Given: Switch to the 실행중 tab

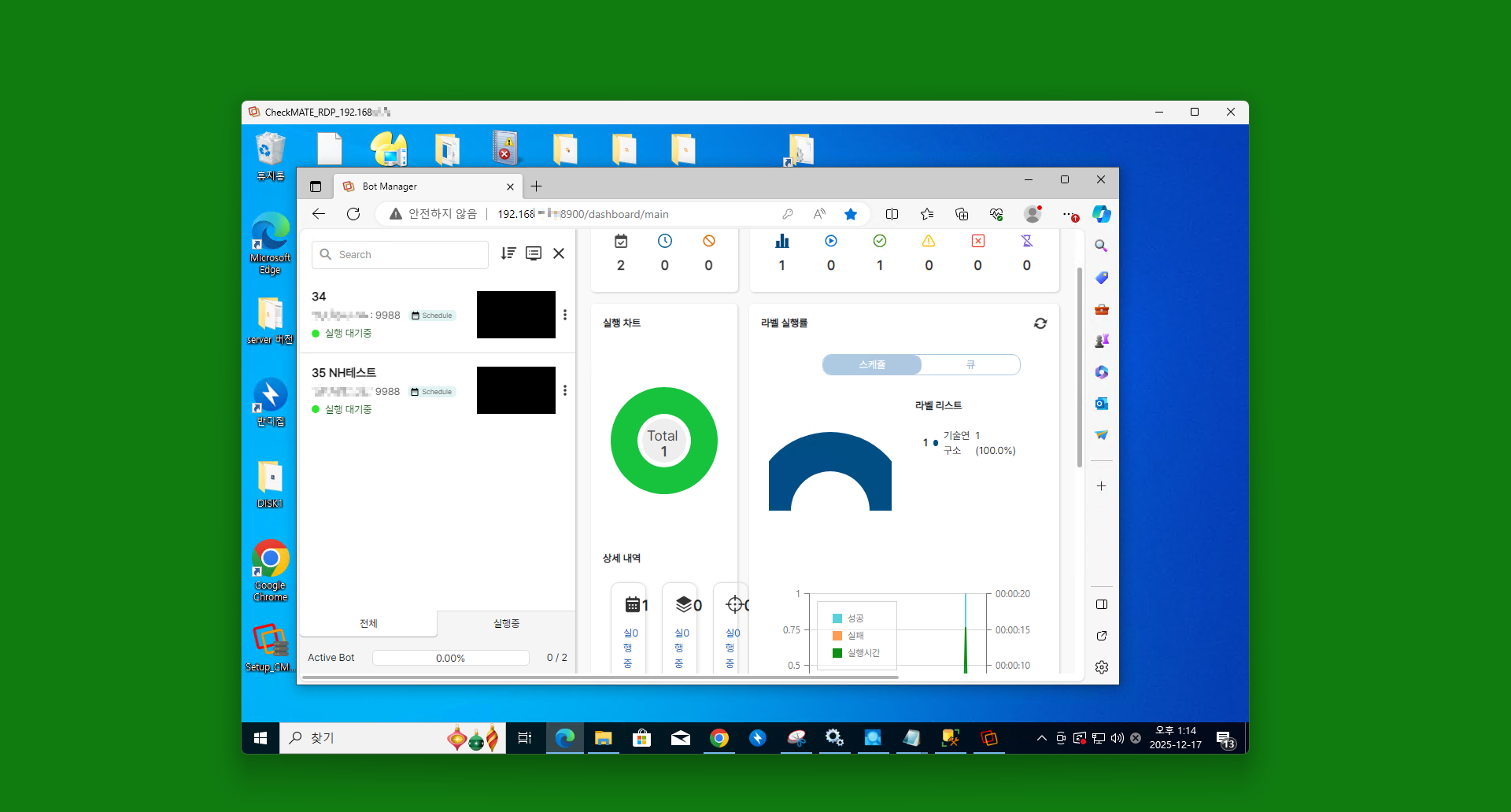Looking at the screenshot, I should (506, 623).
